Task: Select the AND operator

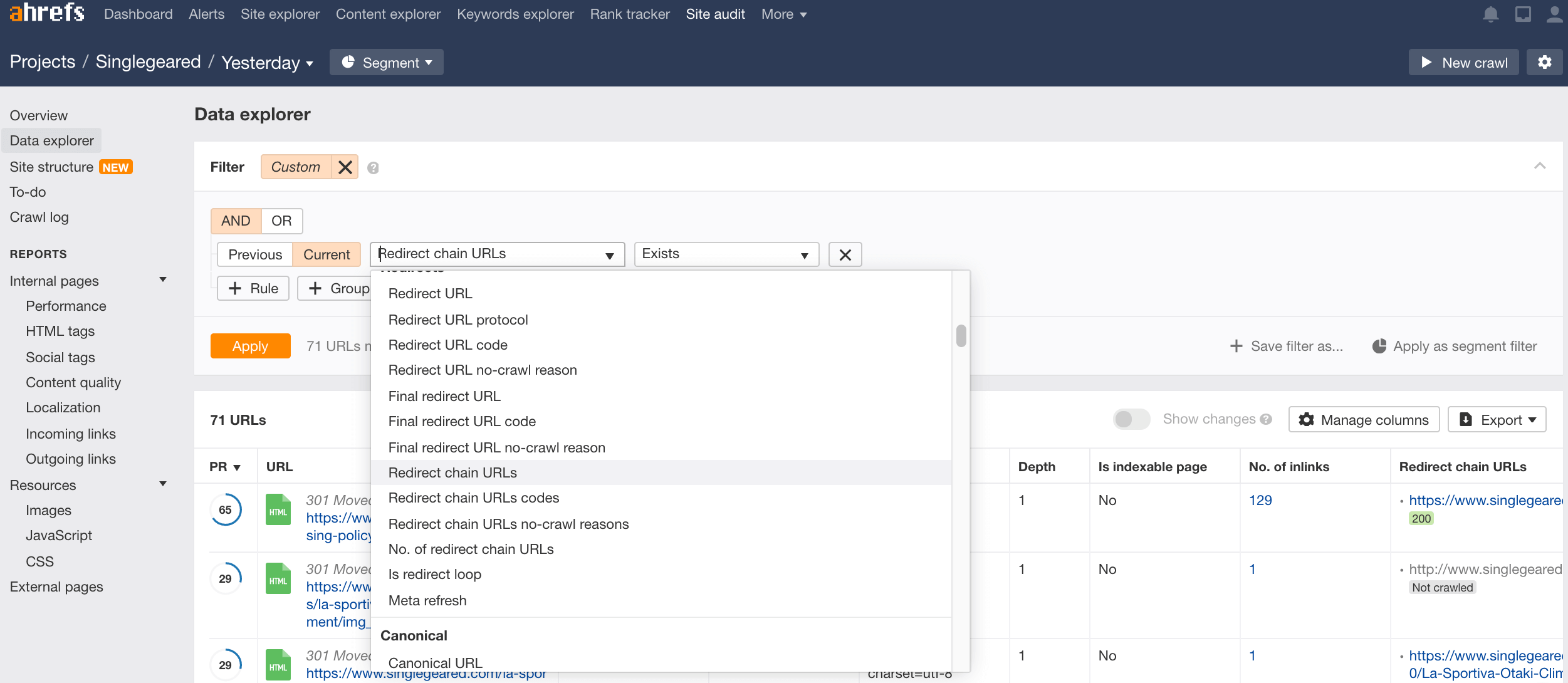Action: [x=236, y=221]
